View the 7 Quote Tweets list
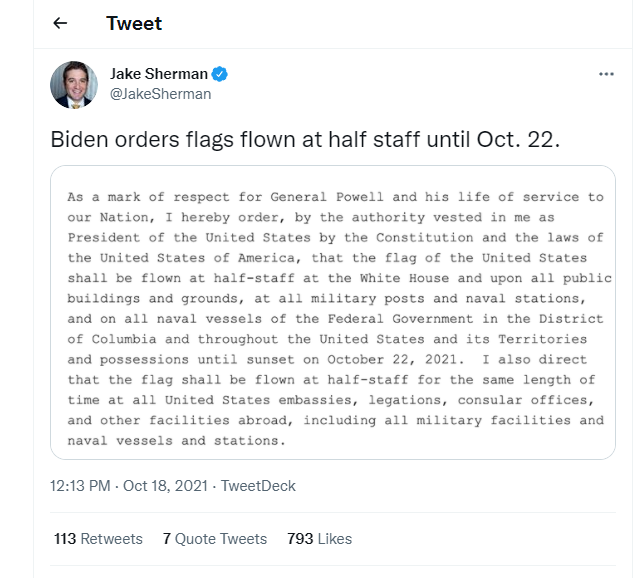 214,539
